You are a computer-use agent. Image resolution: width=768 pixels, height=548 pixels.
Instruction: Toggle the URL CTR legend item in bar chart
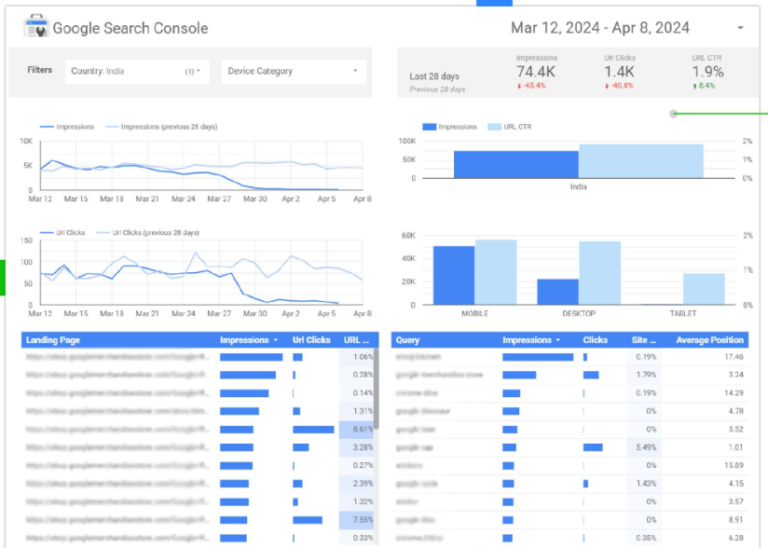(x=514, y=127)
